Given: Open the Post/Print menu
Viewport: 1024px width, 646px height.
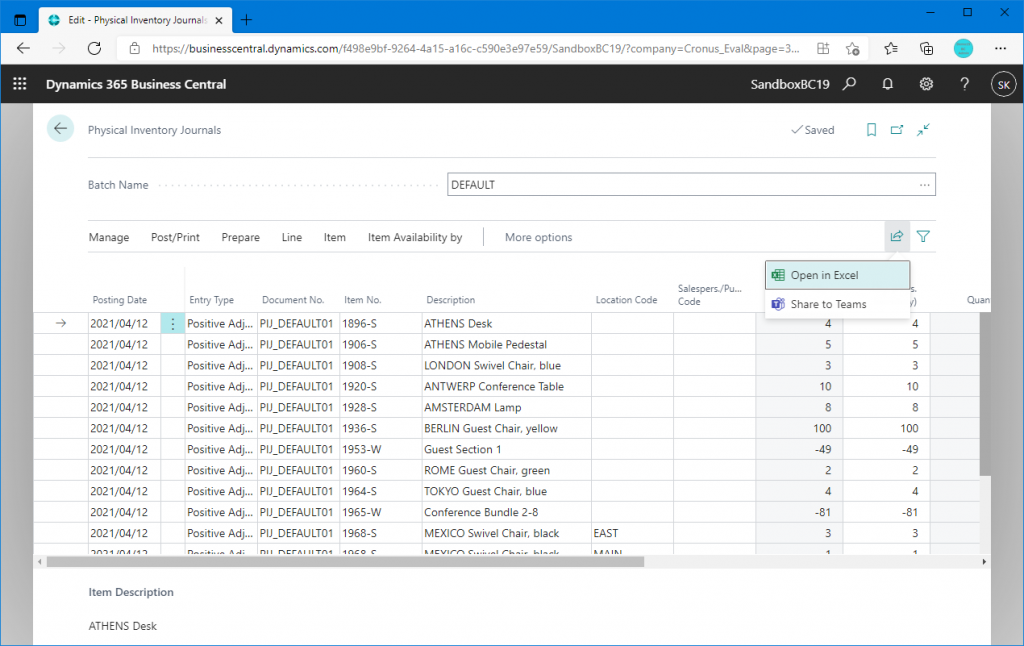Looking at the screenshot, I should [175, 237].
